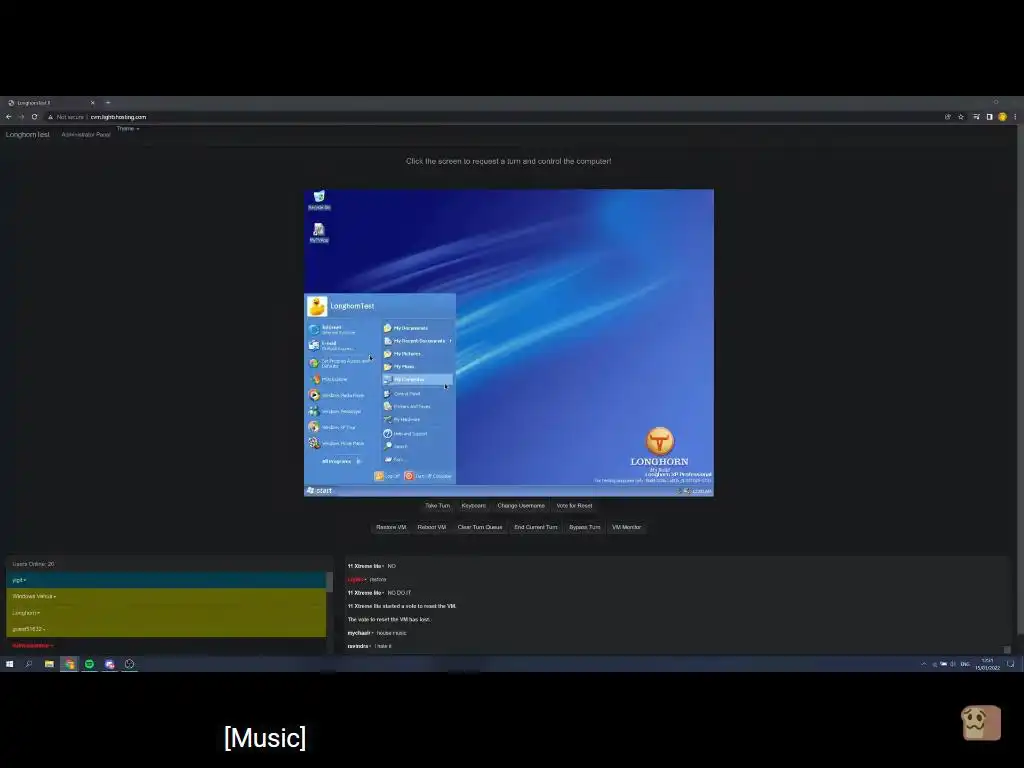Click the user list scrollbar

(329, 582)
